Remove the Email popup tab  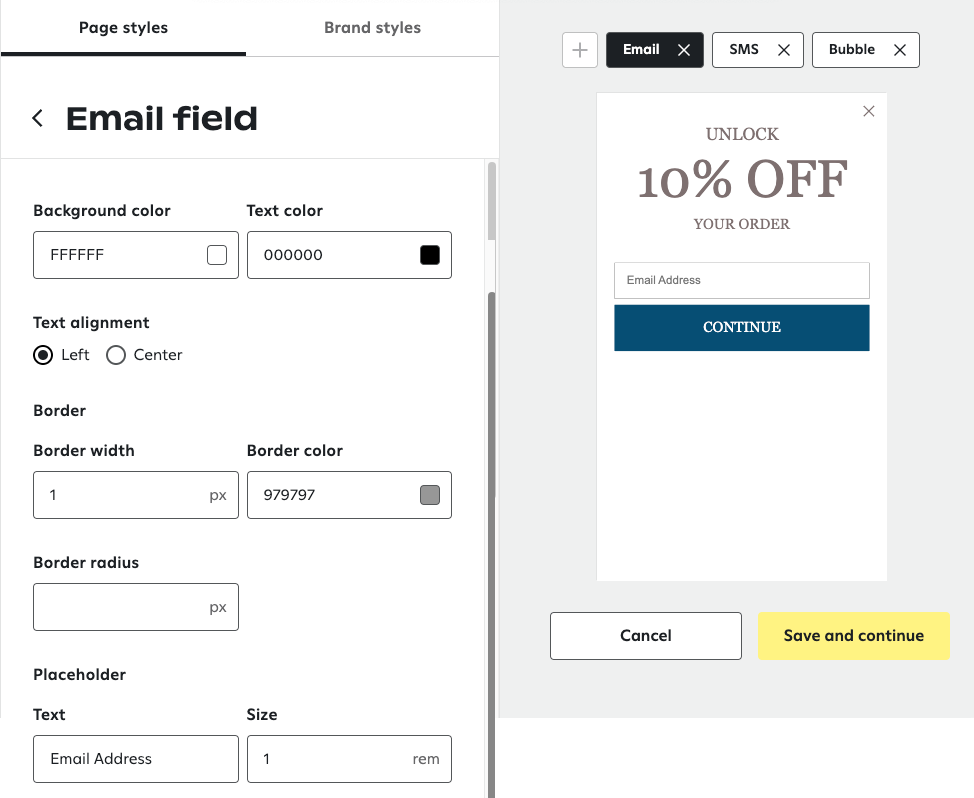tap(684, 49)
